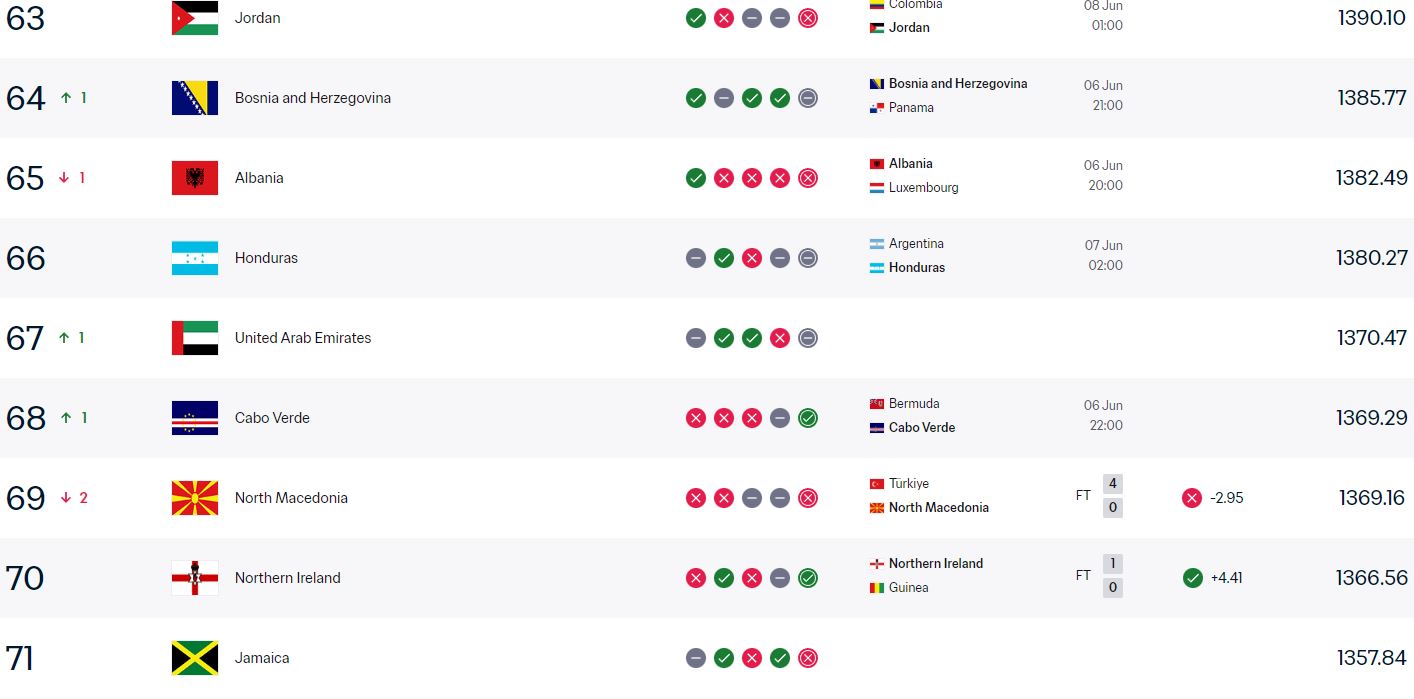This screenshot has height=699, width=1414.
Task: Click Cabo Verde's most recent green result icon
Action: [808, 418]
